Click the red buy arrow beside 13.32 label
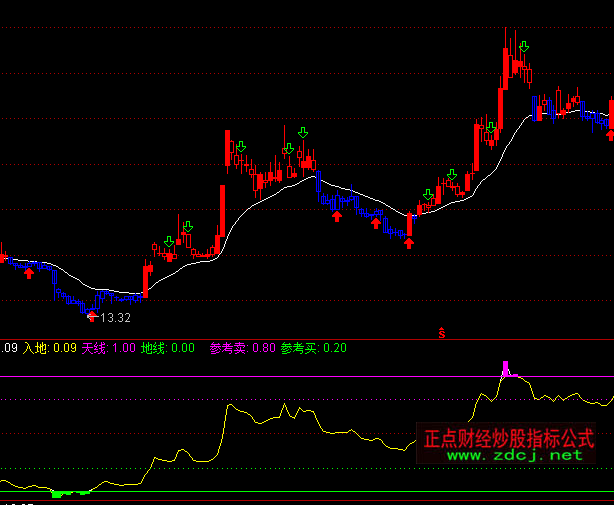Image resolution: width=614 pixels, height=505 pixels. tap(92, 316)
